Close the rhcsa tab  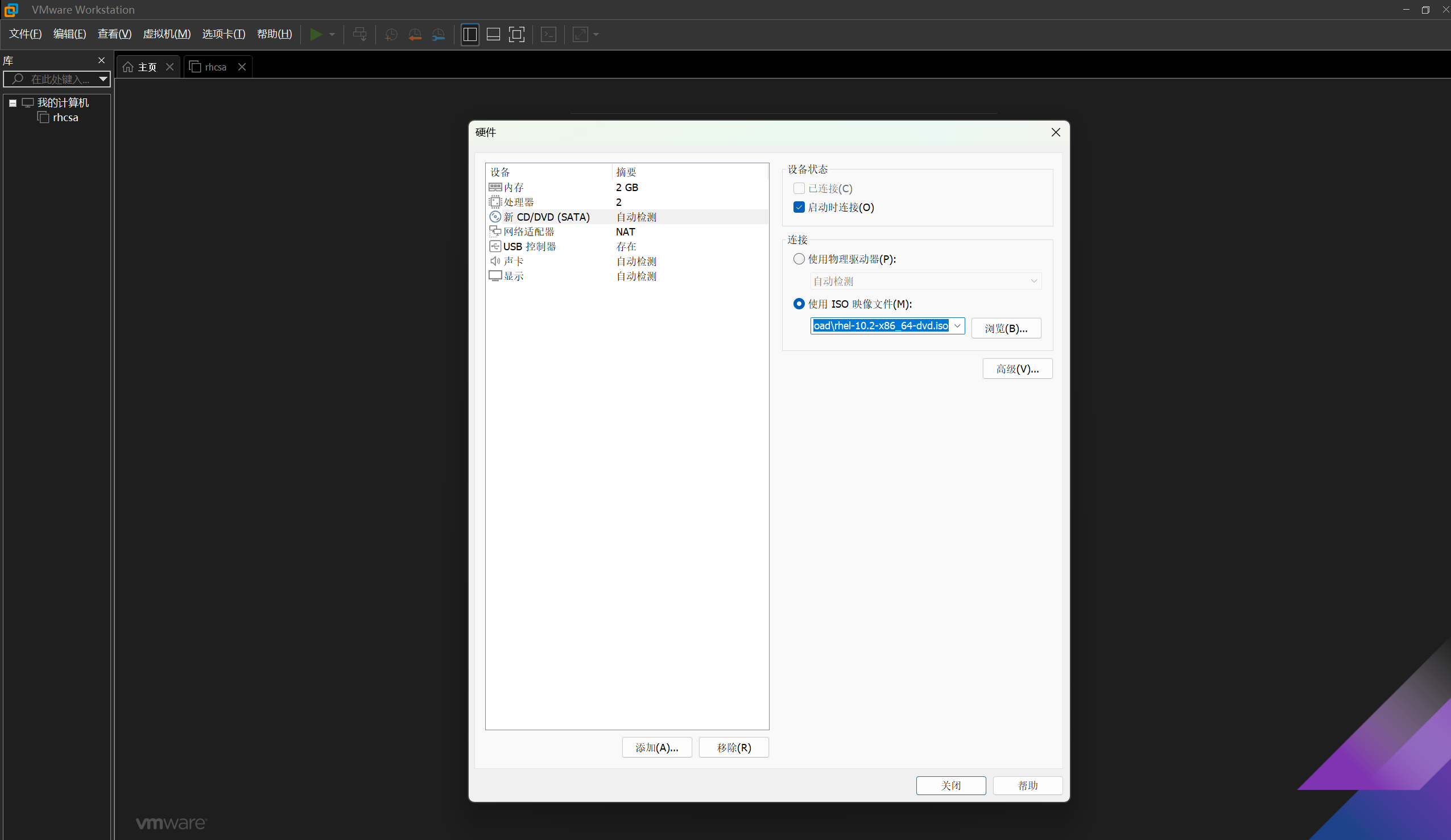242,67
